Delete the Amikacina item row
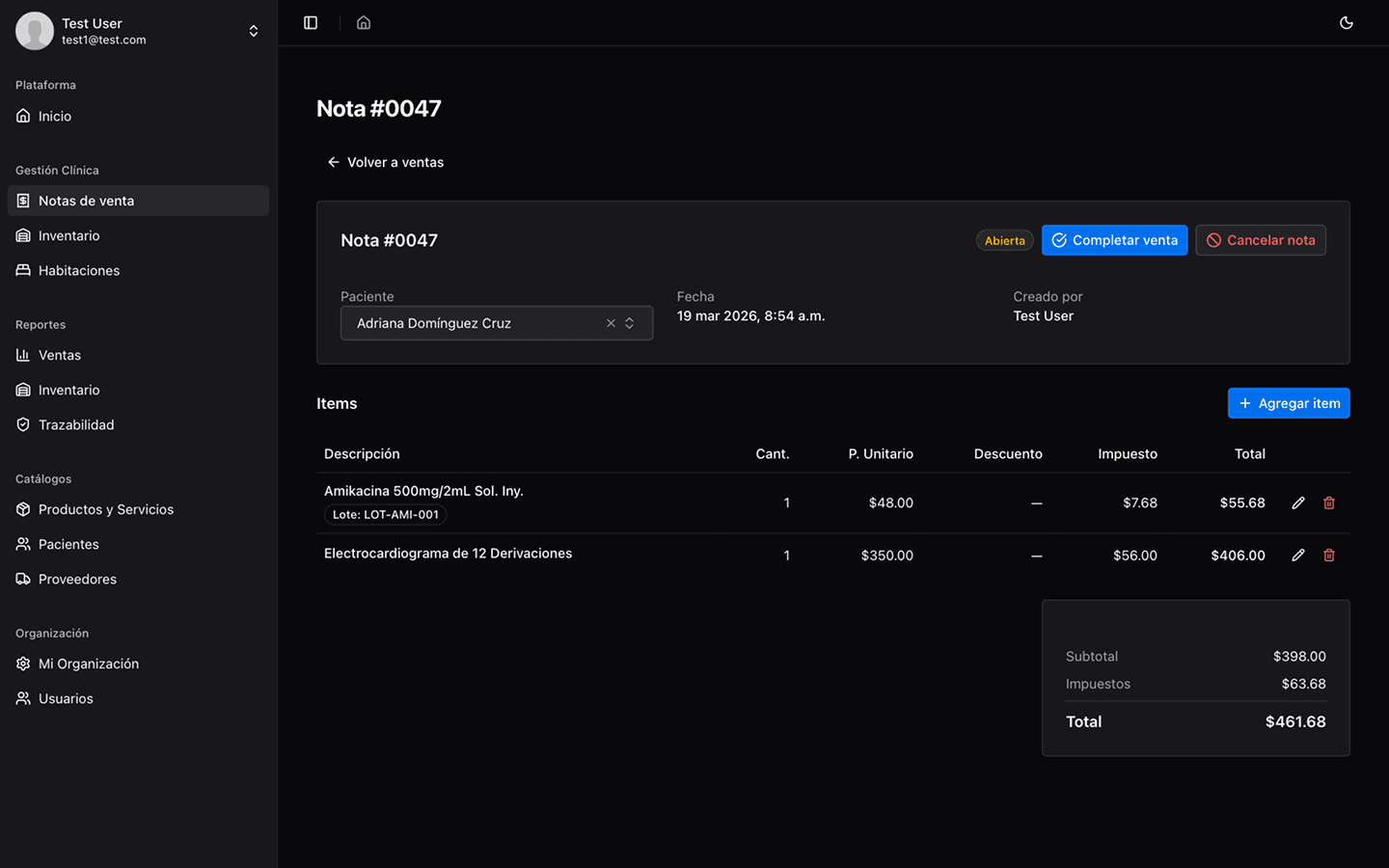 pyautogui.click(x=1329, y=502)
